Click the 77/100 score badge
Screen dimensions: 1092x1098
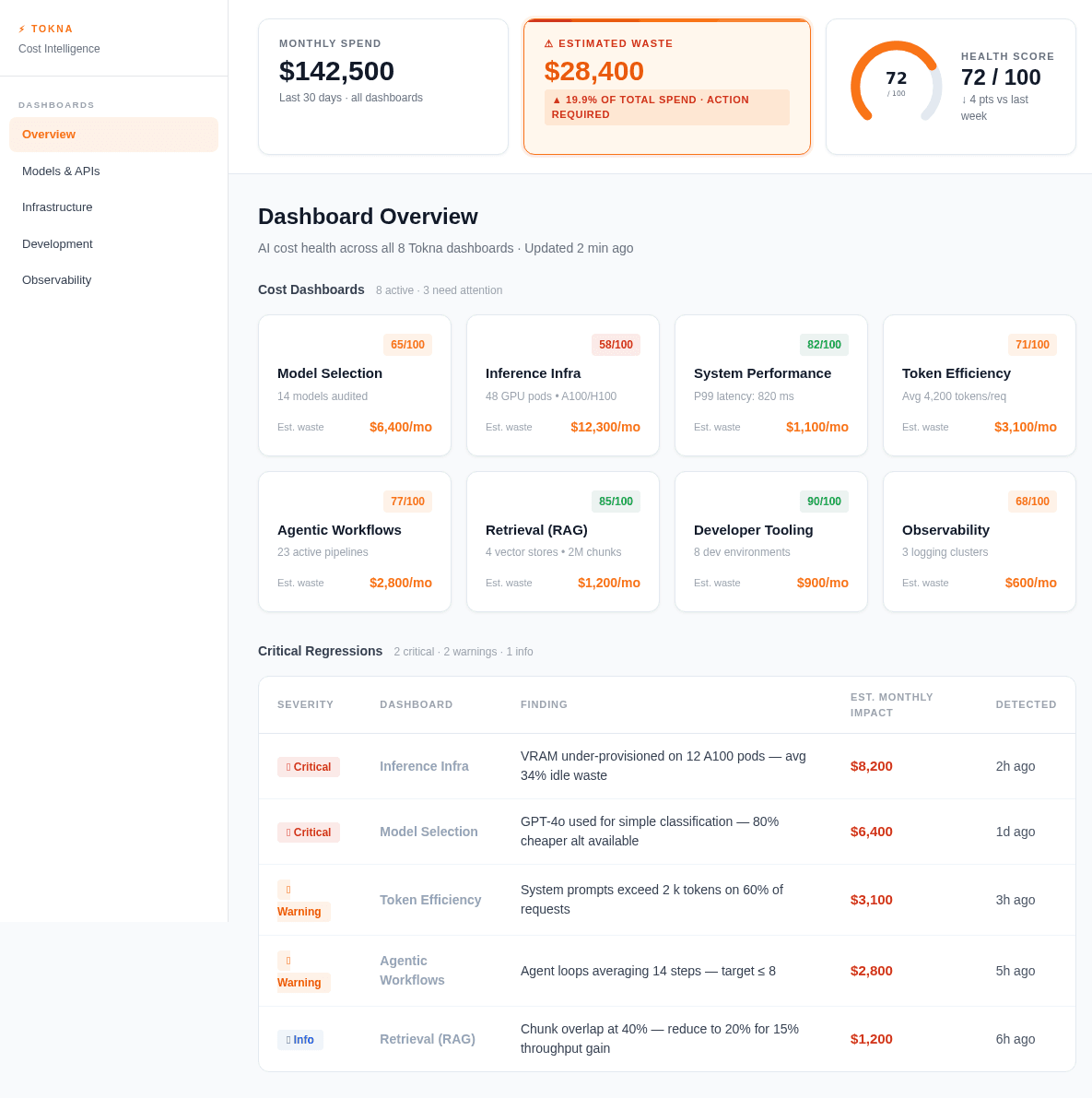click(407, 502)
